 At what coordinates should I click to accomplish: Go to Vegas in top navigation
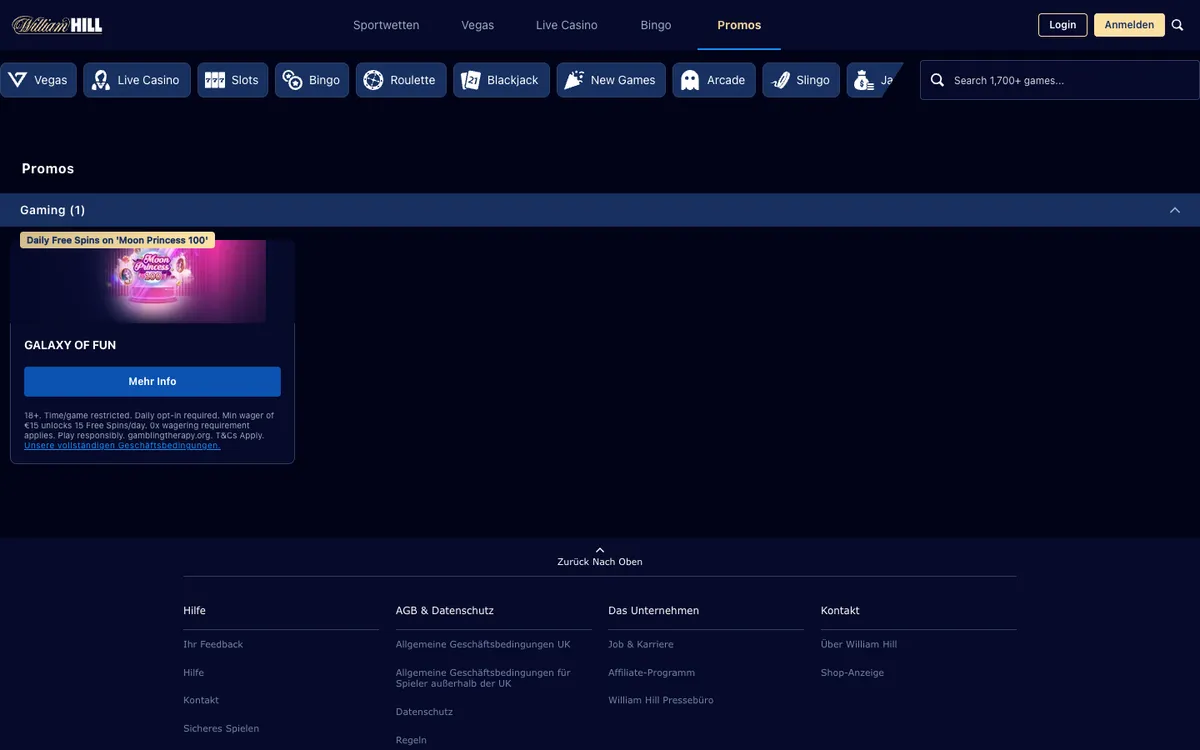coord(478,25)
